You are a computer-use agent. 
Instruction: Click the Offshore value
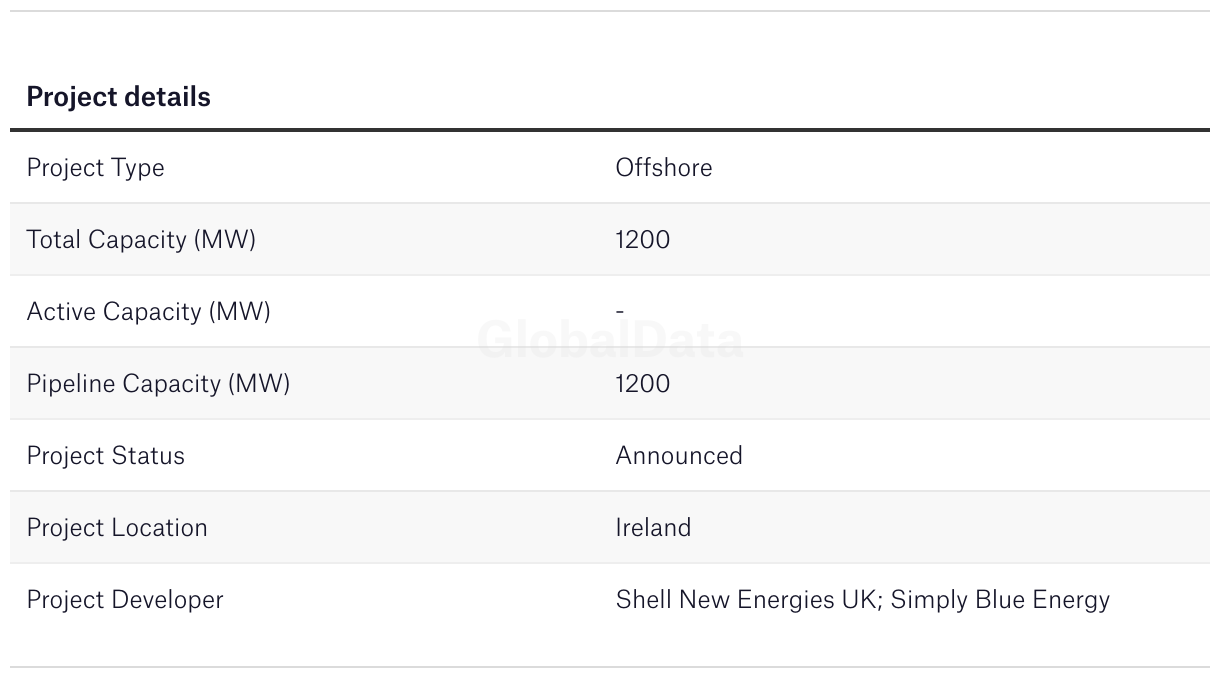[664, 167]
